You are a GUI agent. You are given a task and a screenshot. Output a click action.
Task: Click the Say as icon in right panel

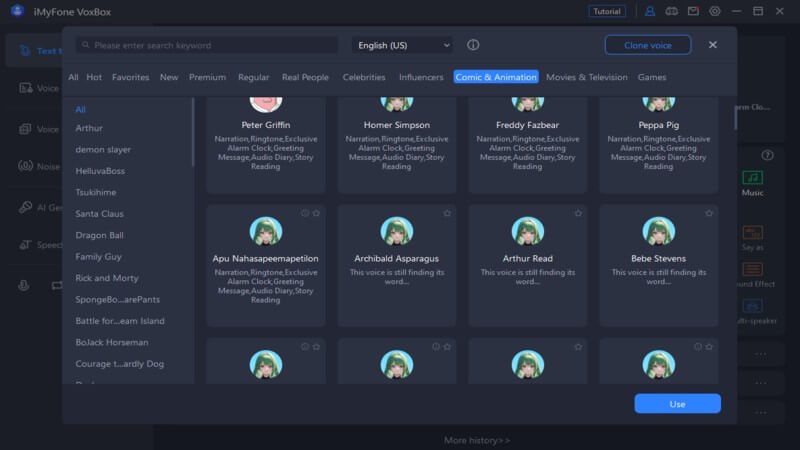pos(753,233)
